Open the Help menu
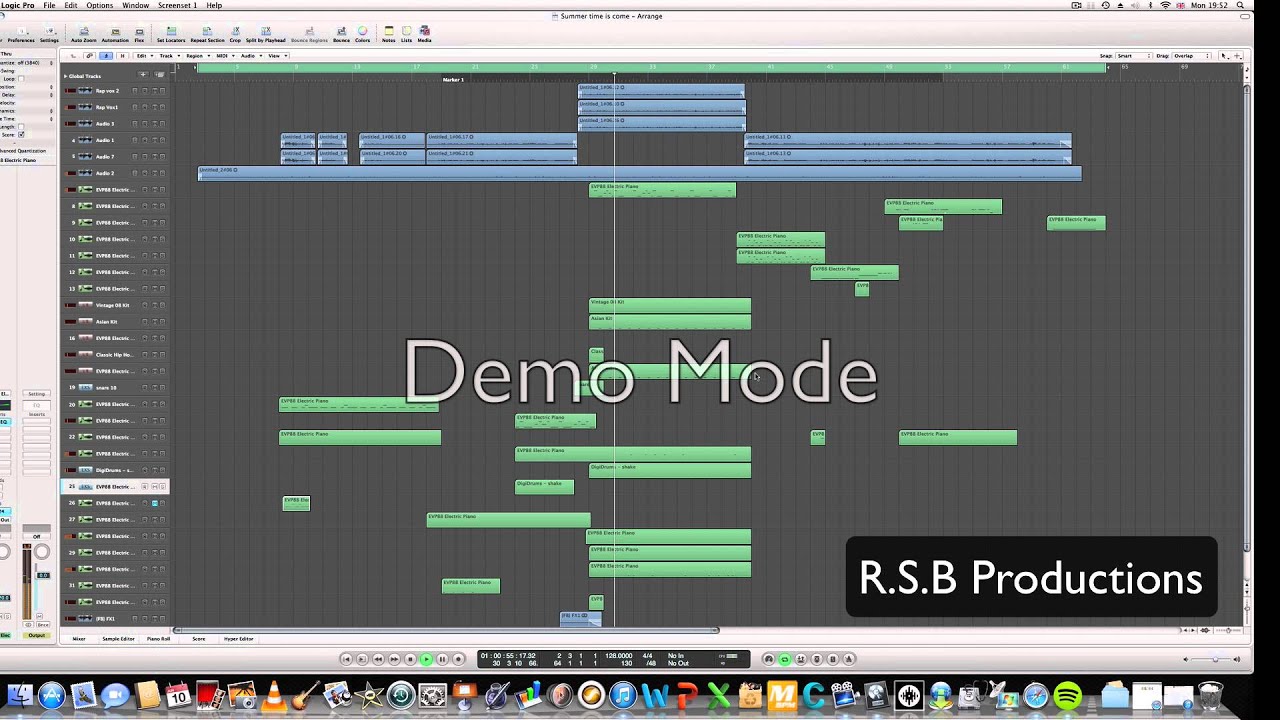Image resolution: width=1280 pixels, height=720 pixels. point(214,5)
